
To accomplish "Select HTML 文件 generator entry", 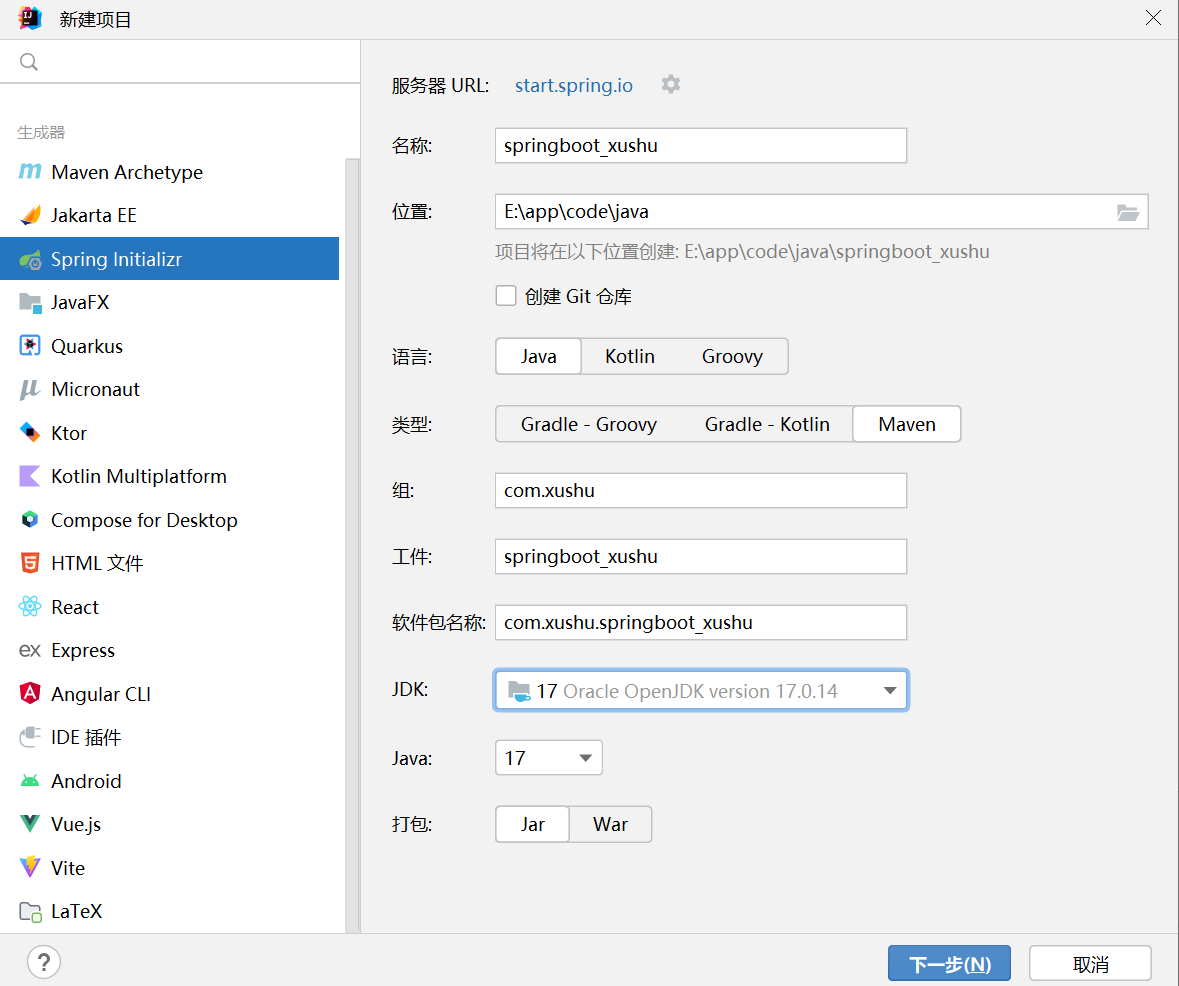I will click(170, 563).
